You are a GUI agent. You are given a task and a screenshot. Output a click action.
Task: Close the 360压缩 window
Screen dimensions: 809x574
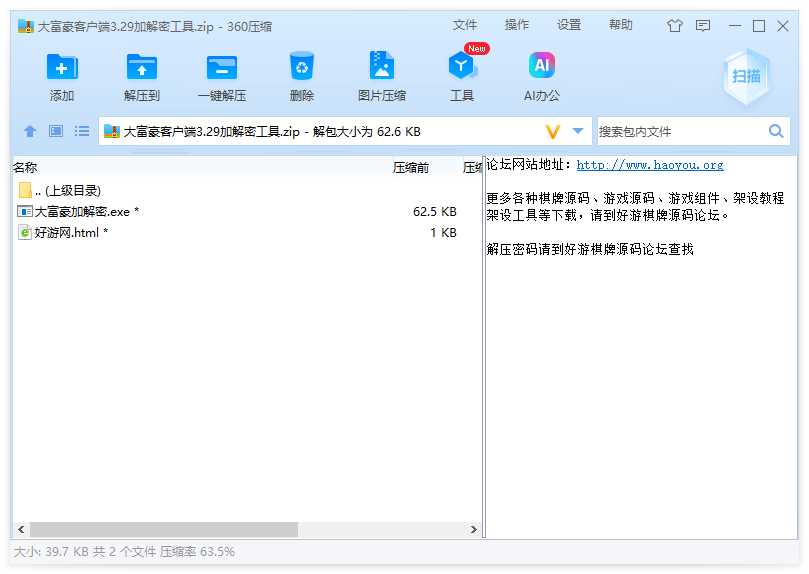783,26
